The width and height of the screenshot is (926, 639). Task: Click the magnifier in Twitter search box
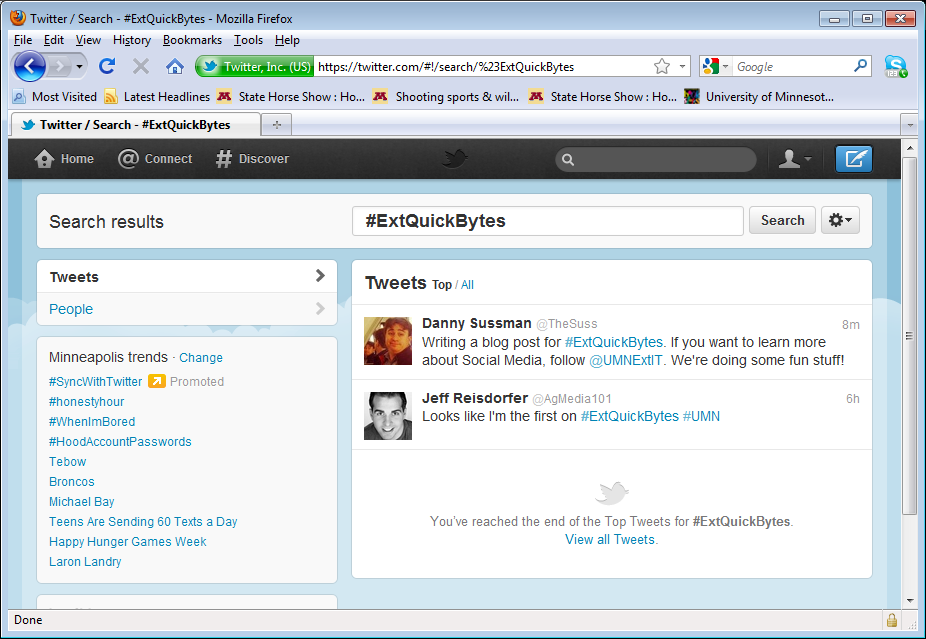tap(568, 159)
